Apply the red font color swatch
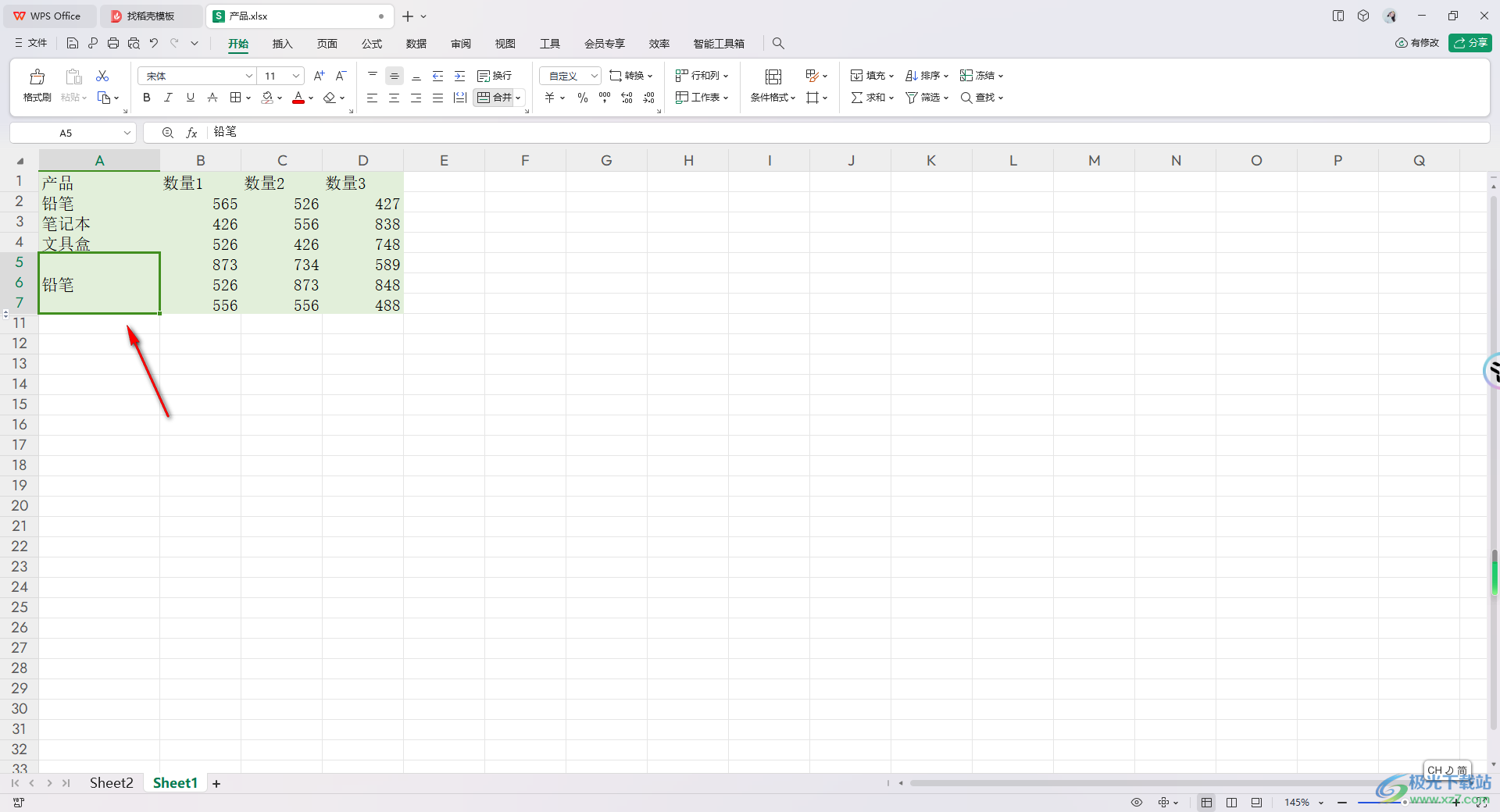 click(298, 98)
